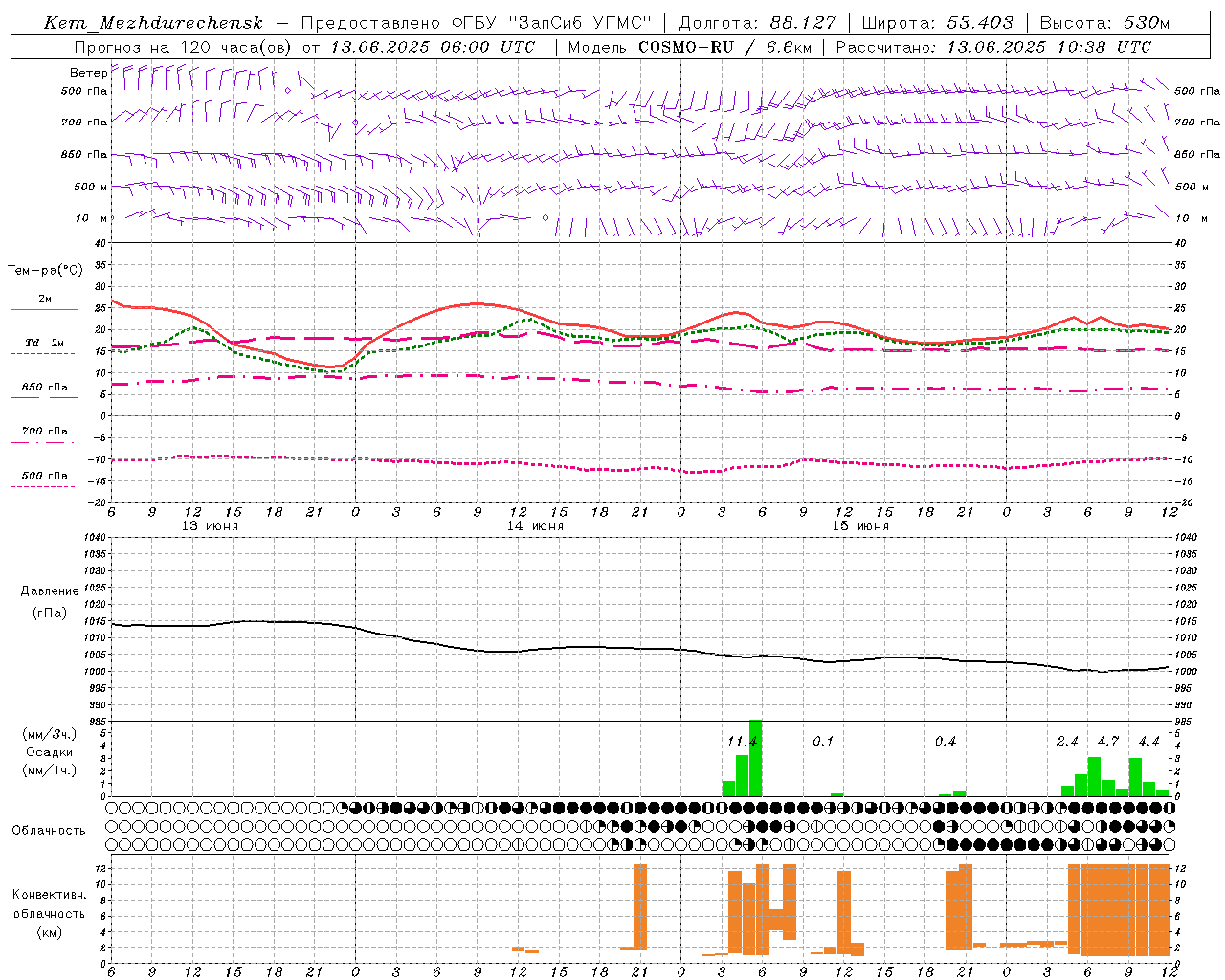1225x980 pixels.
Task: Select the Долгота: 88.127 value
Action: pos(758,23)
